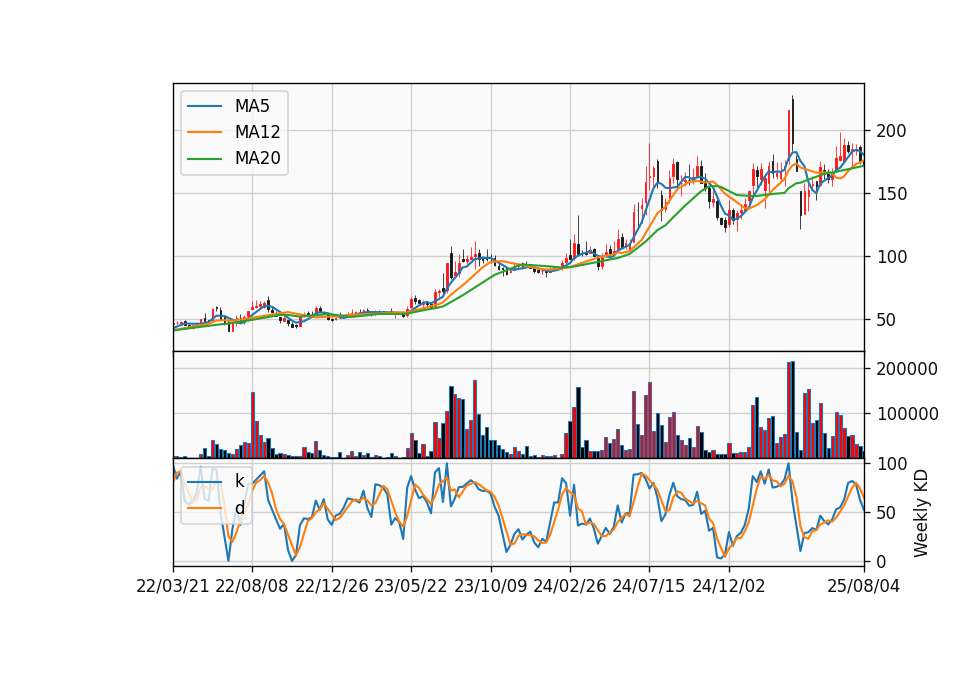Click the green MA20 legend line sample
The image size is (960, 690).
coord(204,158)
